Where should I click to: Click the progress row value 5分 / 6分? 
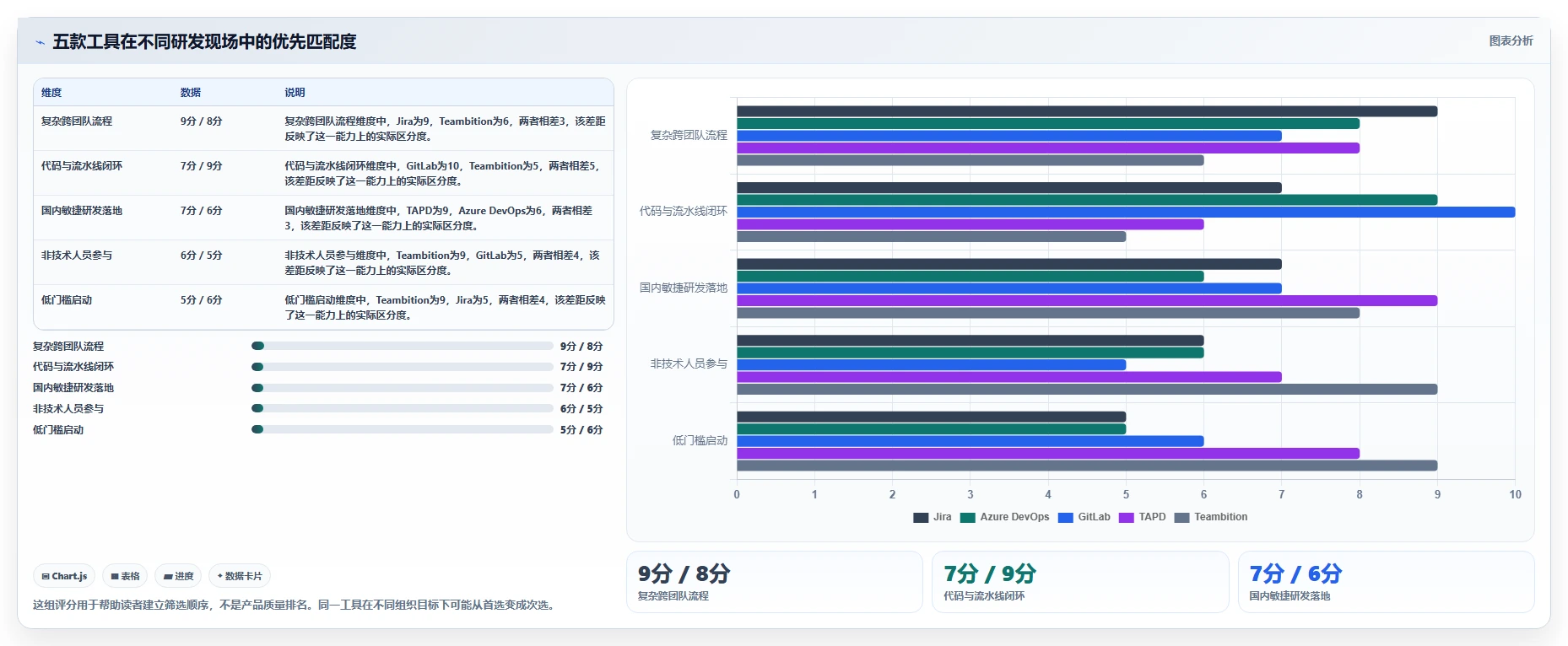coord(581,430)
